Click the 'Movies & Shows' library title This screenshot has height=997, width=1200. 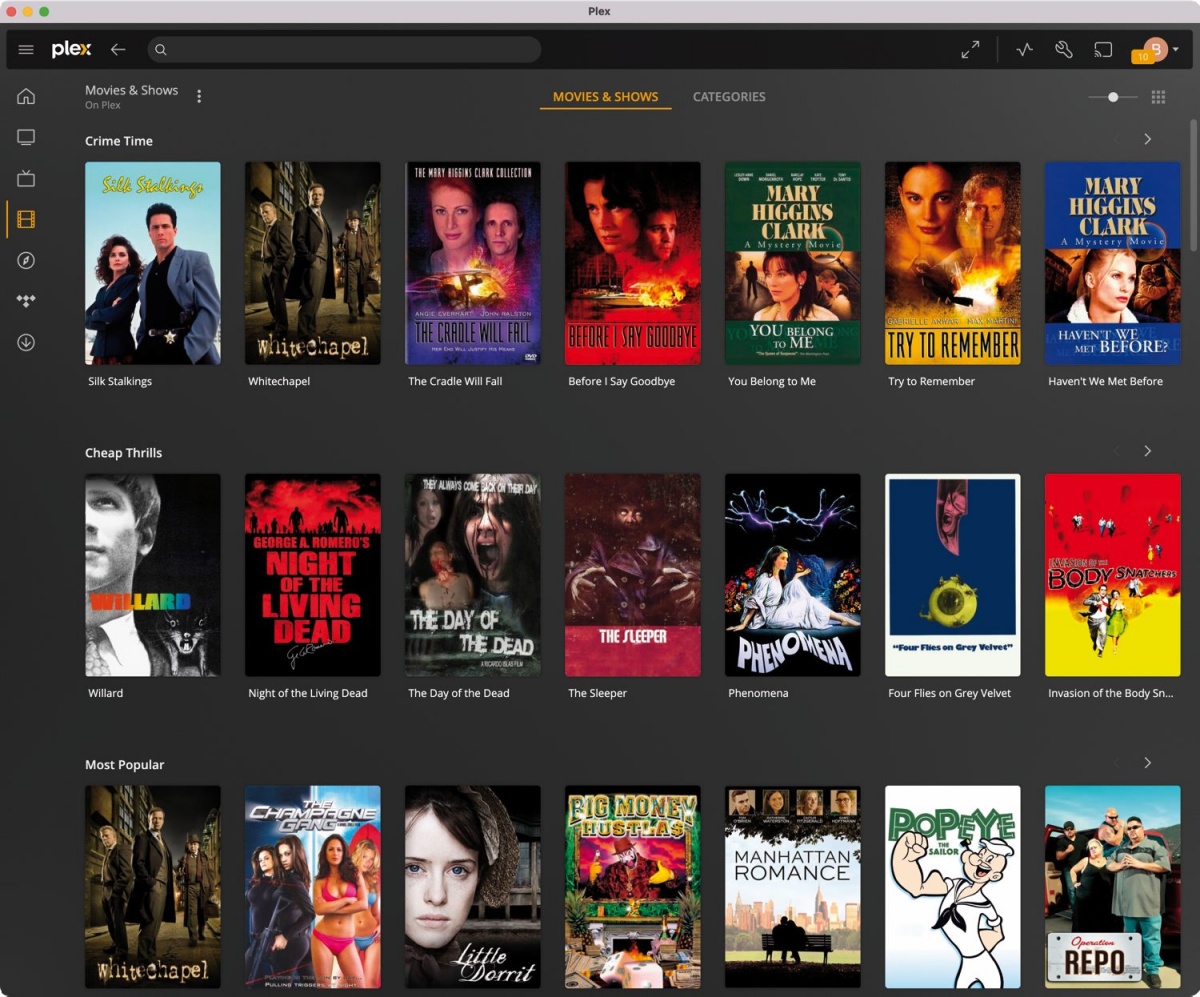[131, 90]
